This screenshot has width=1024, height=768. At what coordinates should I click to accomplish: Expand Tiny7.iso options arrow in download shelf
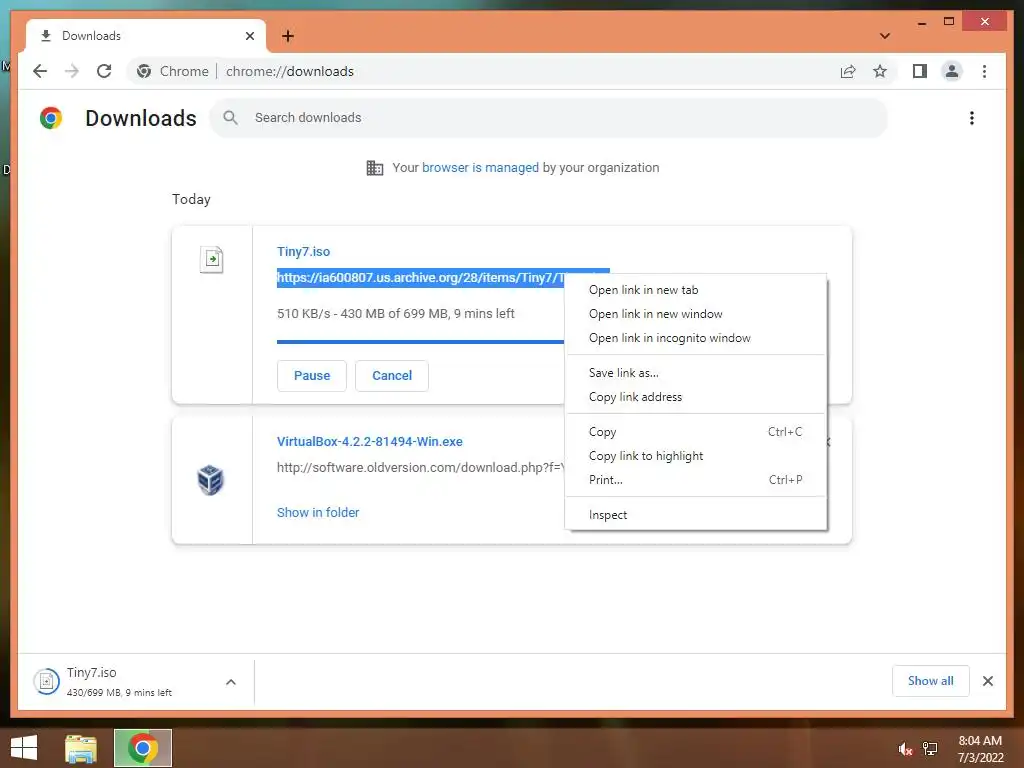click(x=231, y=682)
